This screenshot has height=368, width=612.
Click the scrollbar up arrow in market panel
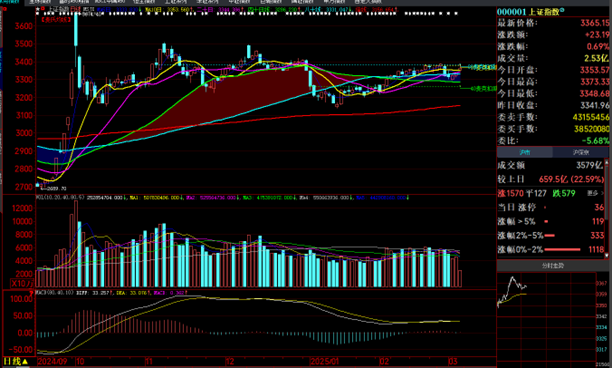coord(607,161)
